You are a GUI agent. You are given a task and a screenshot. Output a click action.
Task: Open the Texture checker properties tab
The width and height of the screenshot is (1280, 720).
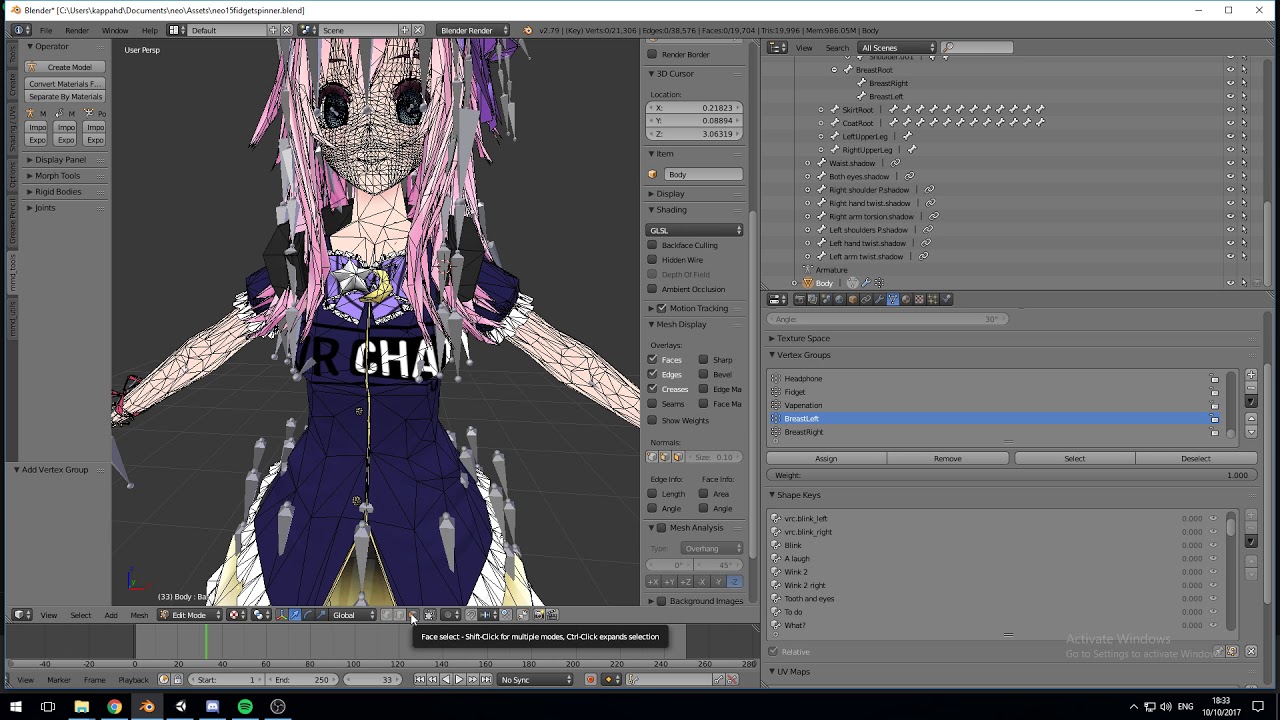[919, 299]
